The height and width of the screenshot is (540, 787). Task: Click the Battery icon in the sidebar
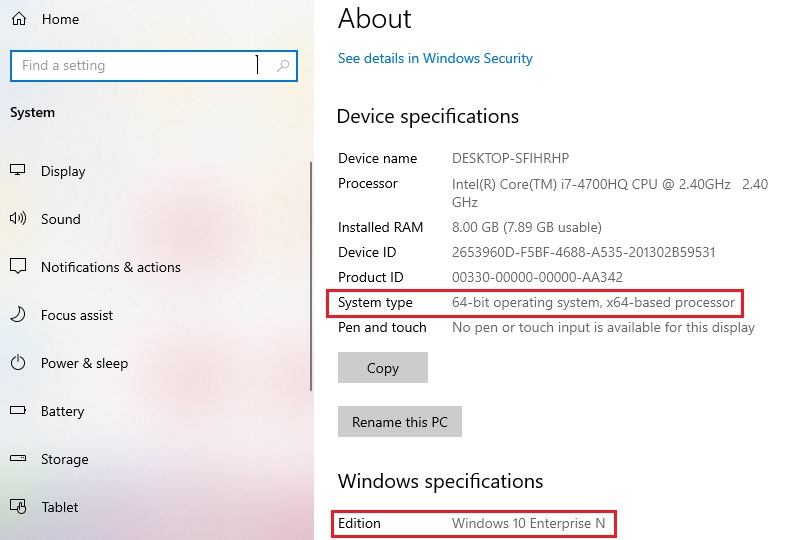click(x=18, y=411)
